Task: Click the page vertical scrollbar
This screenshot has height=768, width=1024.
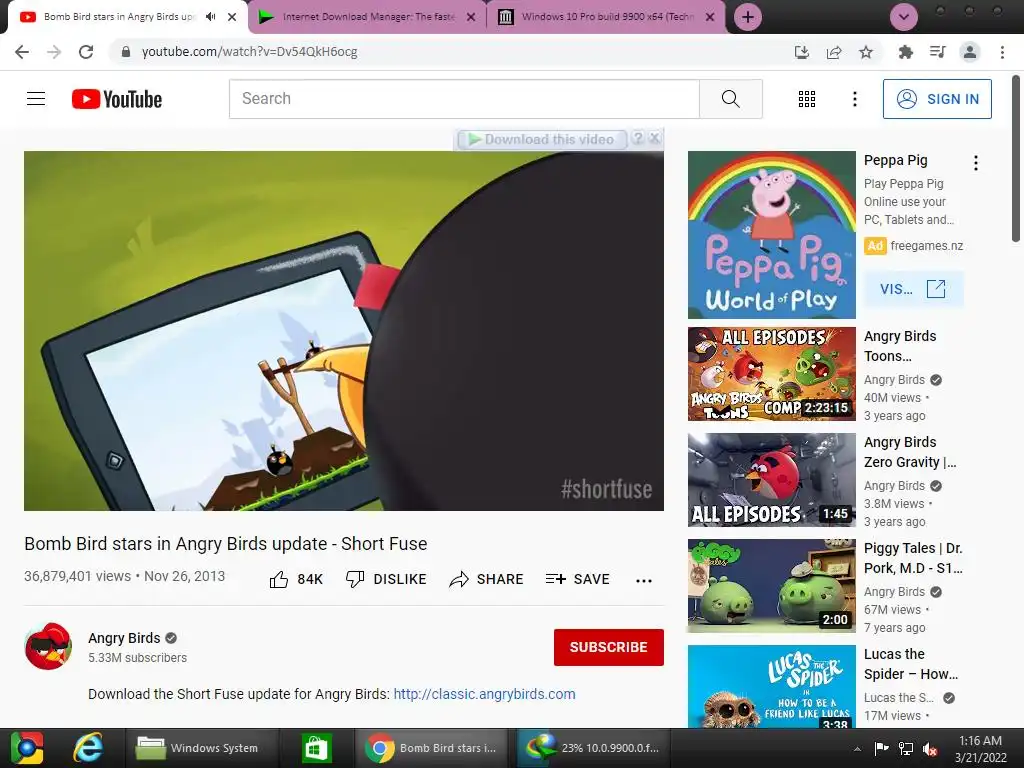Action: (x=1017, y=159)
